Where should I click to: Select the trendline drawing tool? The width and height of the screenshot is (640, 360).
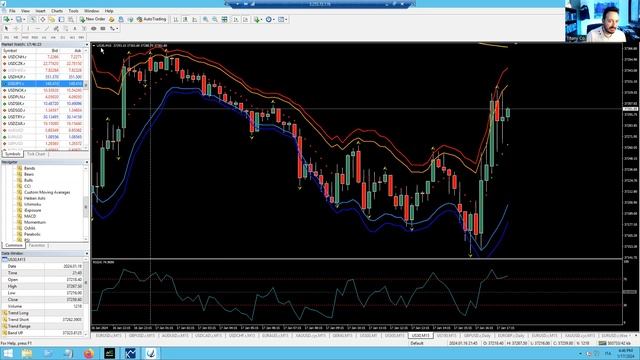(47, 29)
